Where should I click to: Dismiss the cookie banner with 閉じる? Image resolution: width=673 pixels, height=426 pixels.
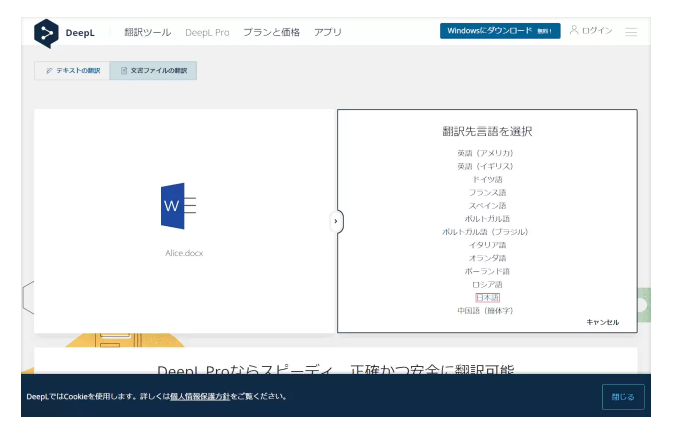622,397
